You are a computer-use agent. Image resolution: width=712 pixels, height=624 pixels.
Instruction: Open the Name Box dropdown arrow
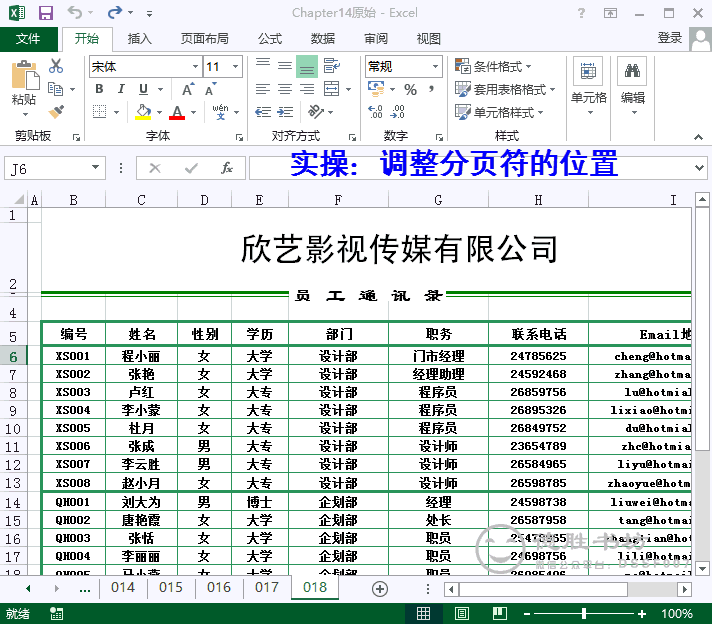click(95, 168)
